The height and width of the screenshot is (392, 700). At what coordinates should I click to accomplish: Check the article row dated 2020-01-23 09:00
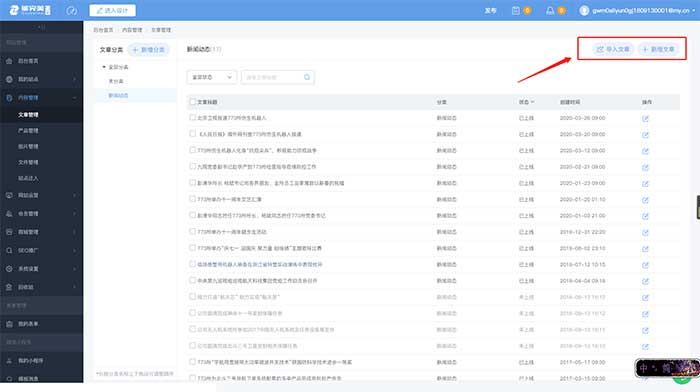pos(192,183)
